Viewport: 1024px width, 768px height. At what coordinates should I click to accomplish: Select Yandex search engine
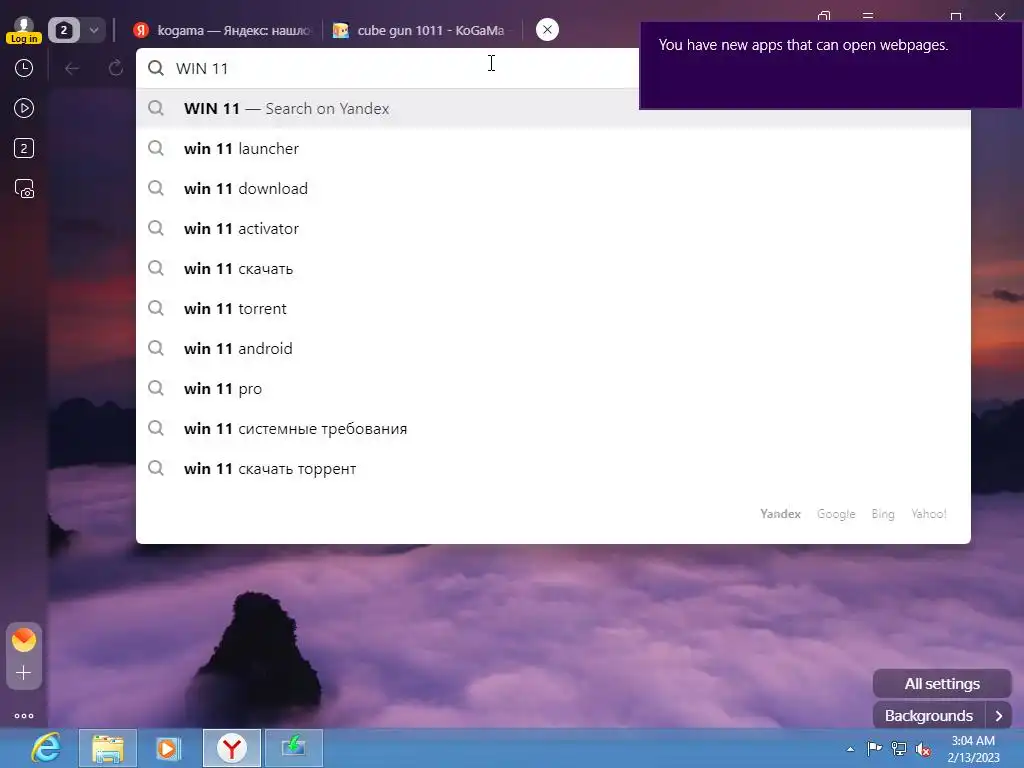pos(780,514)
